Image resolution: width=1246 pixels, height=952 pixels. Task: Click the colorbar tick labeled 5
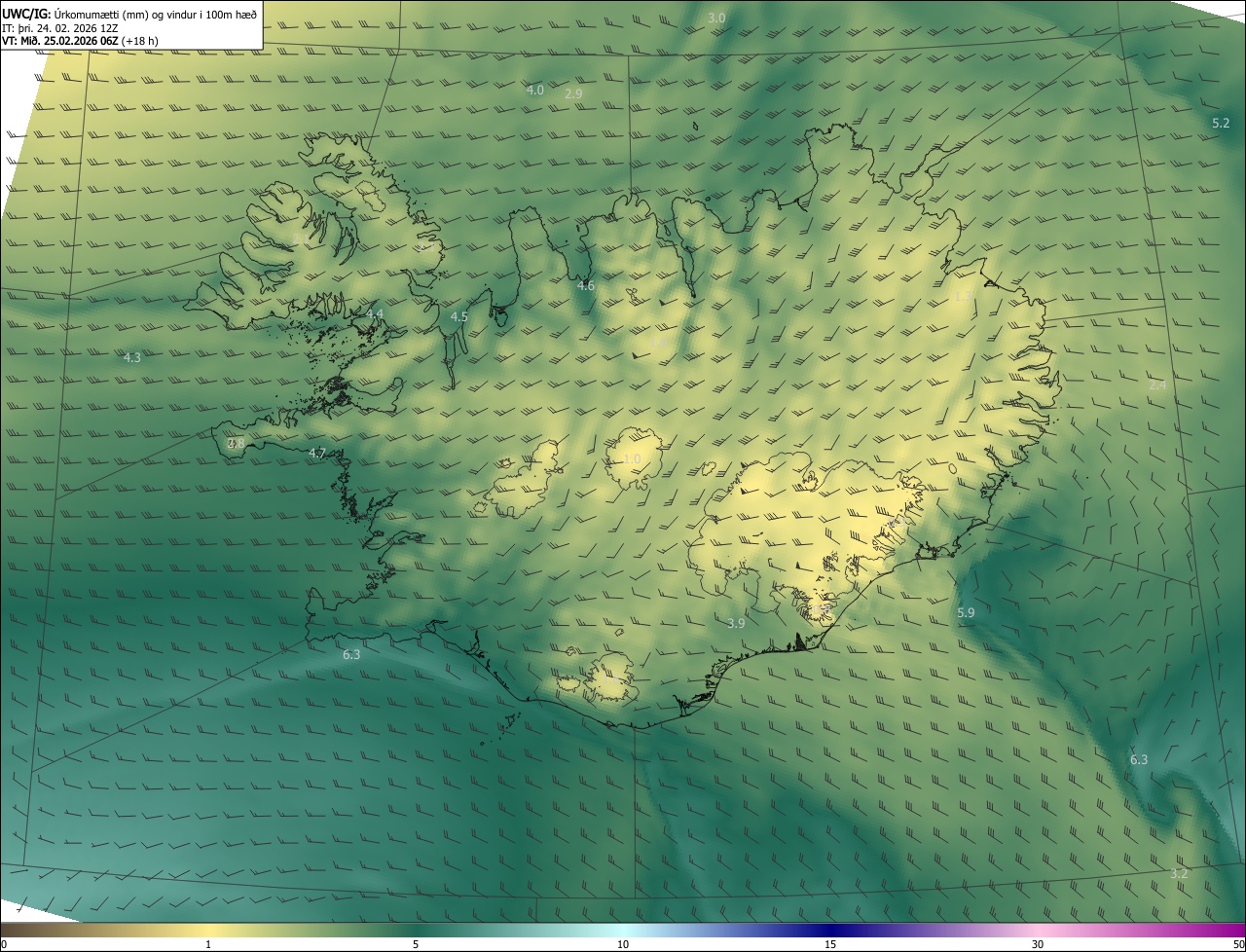click(416, 944)
